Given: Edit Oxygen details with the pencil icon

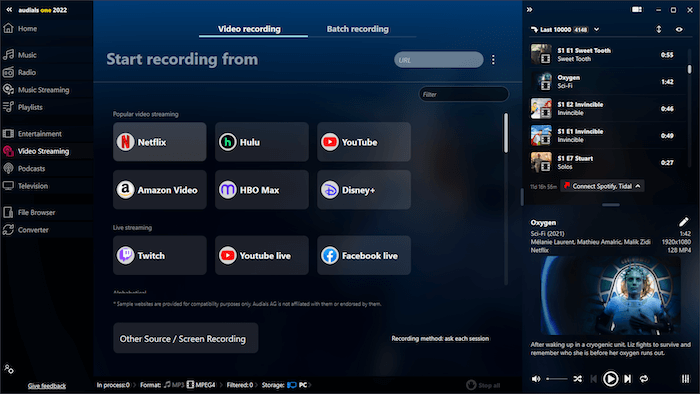Looking at the screenshot, I should (683, 222).
